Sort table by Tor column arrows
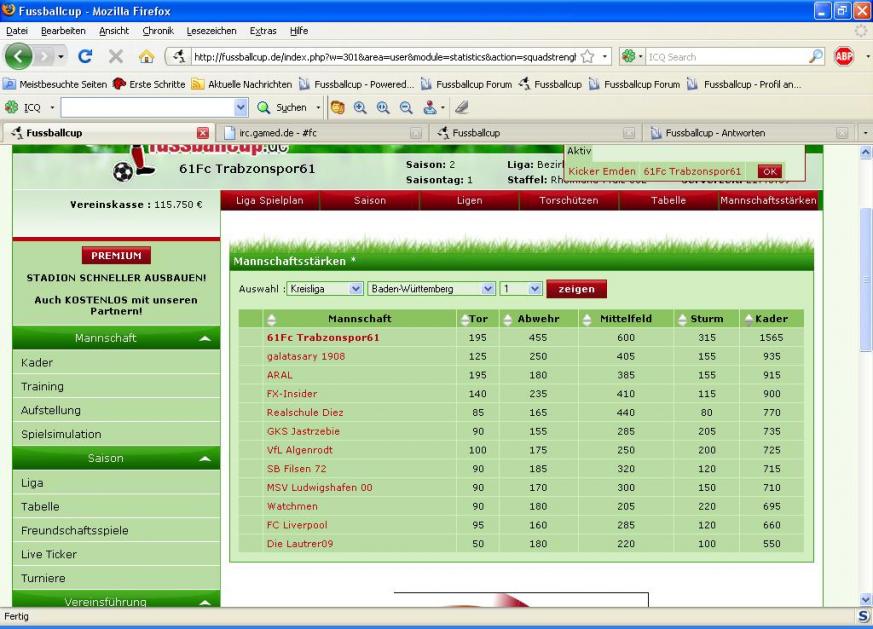The width and height of the screenshot is (873, 629). [x=464, y=319]
